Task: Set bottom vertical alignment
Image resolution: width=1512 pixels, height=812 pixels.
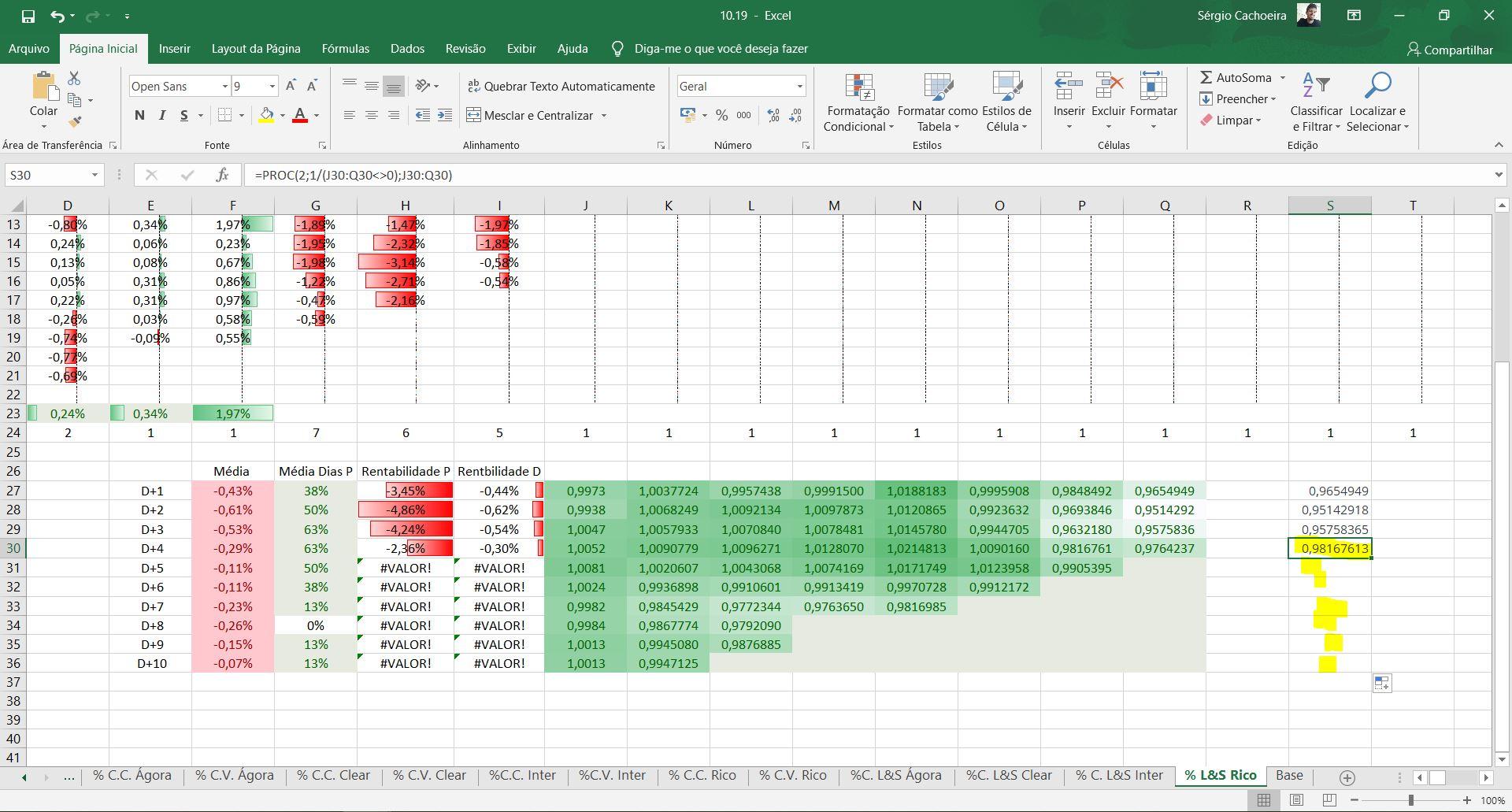Action: 393,85
